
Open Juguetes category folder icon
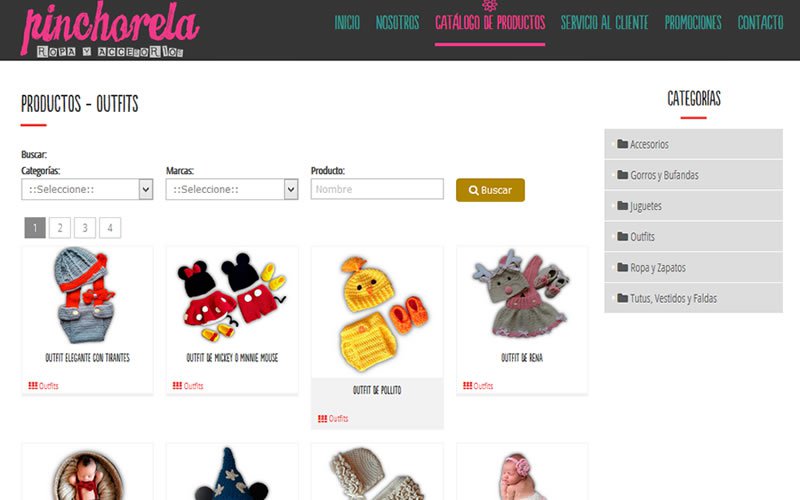click(x=622, y=206)
